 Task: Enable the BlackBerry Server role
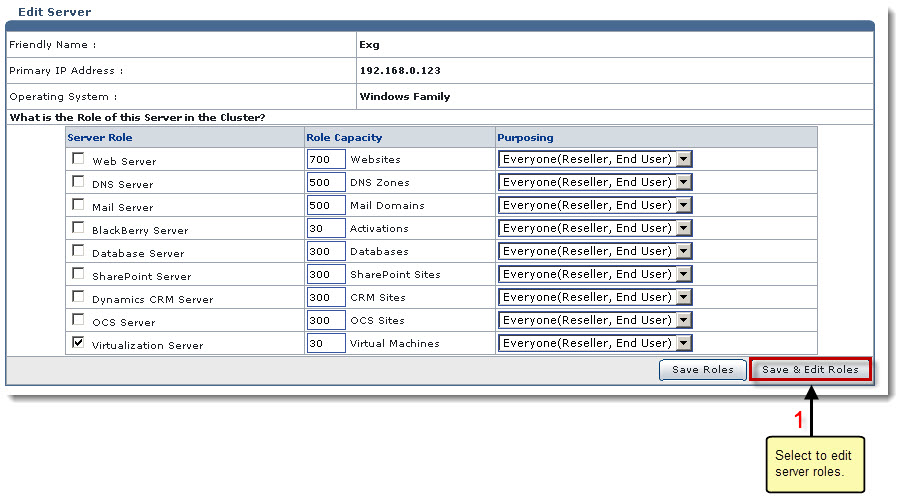78,227
